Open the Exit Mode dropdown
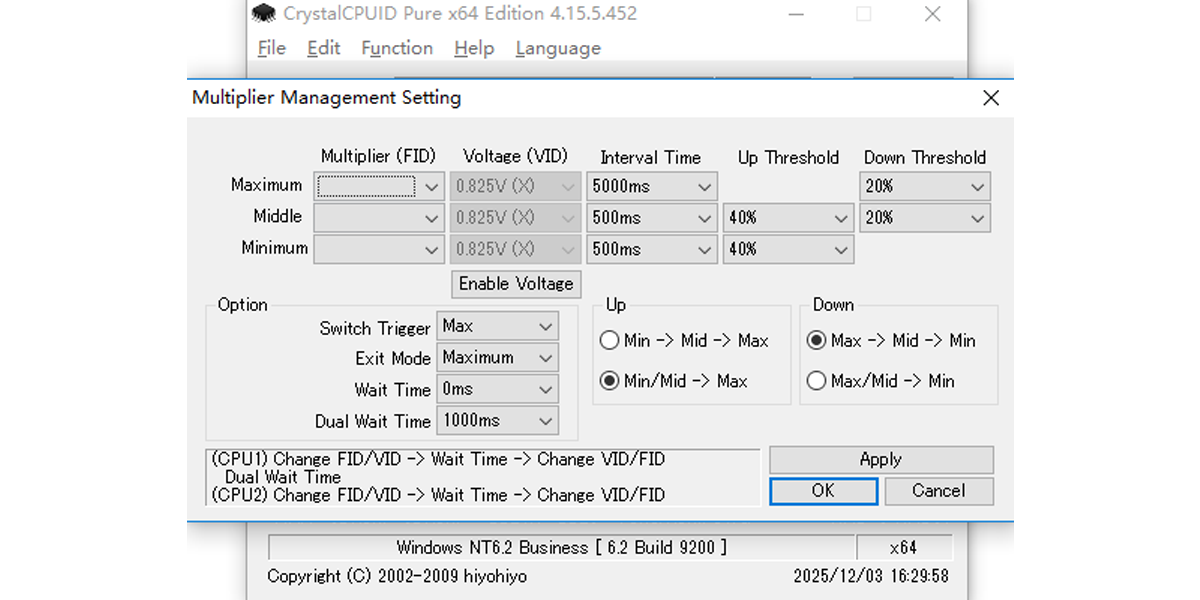Image resolution: width=1200 pixels, height=600 pixels. point(497,358)
